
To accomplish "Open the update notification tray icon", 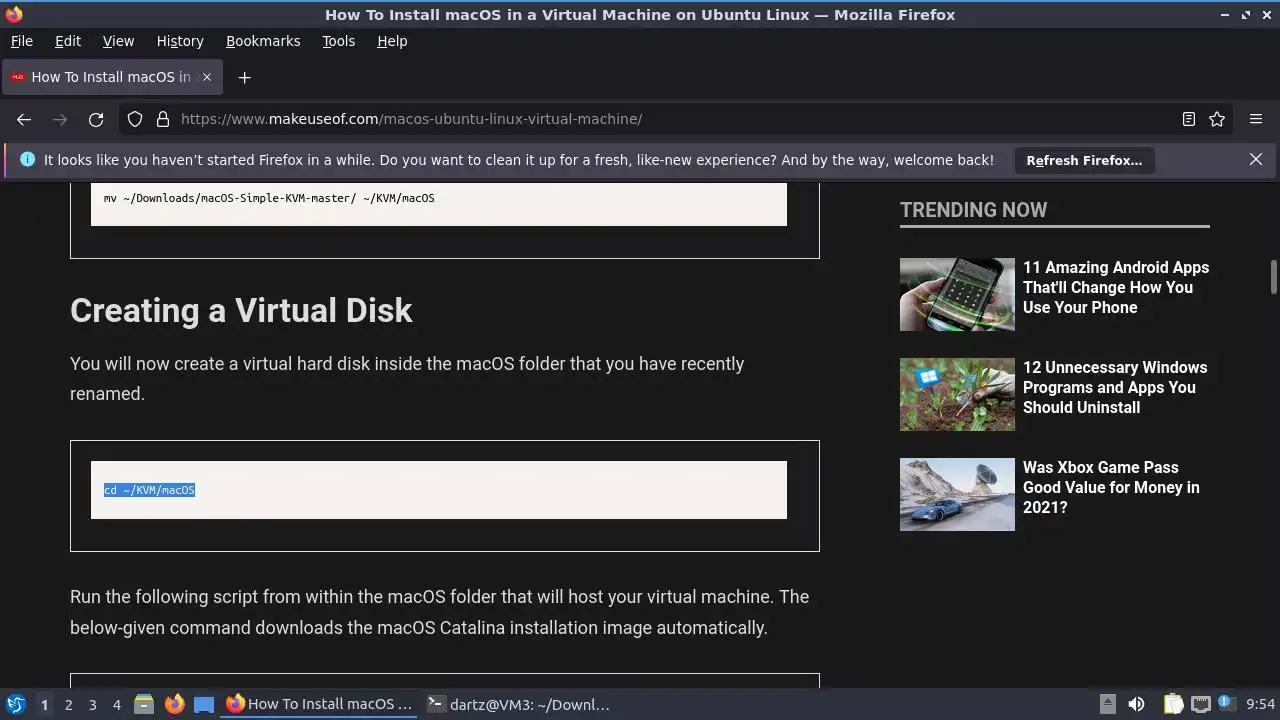I will click(1224, 703).
